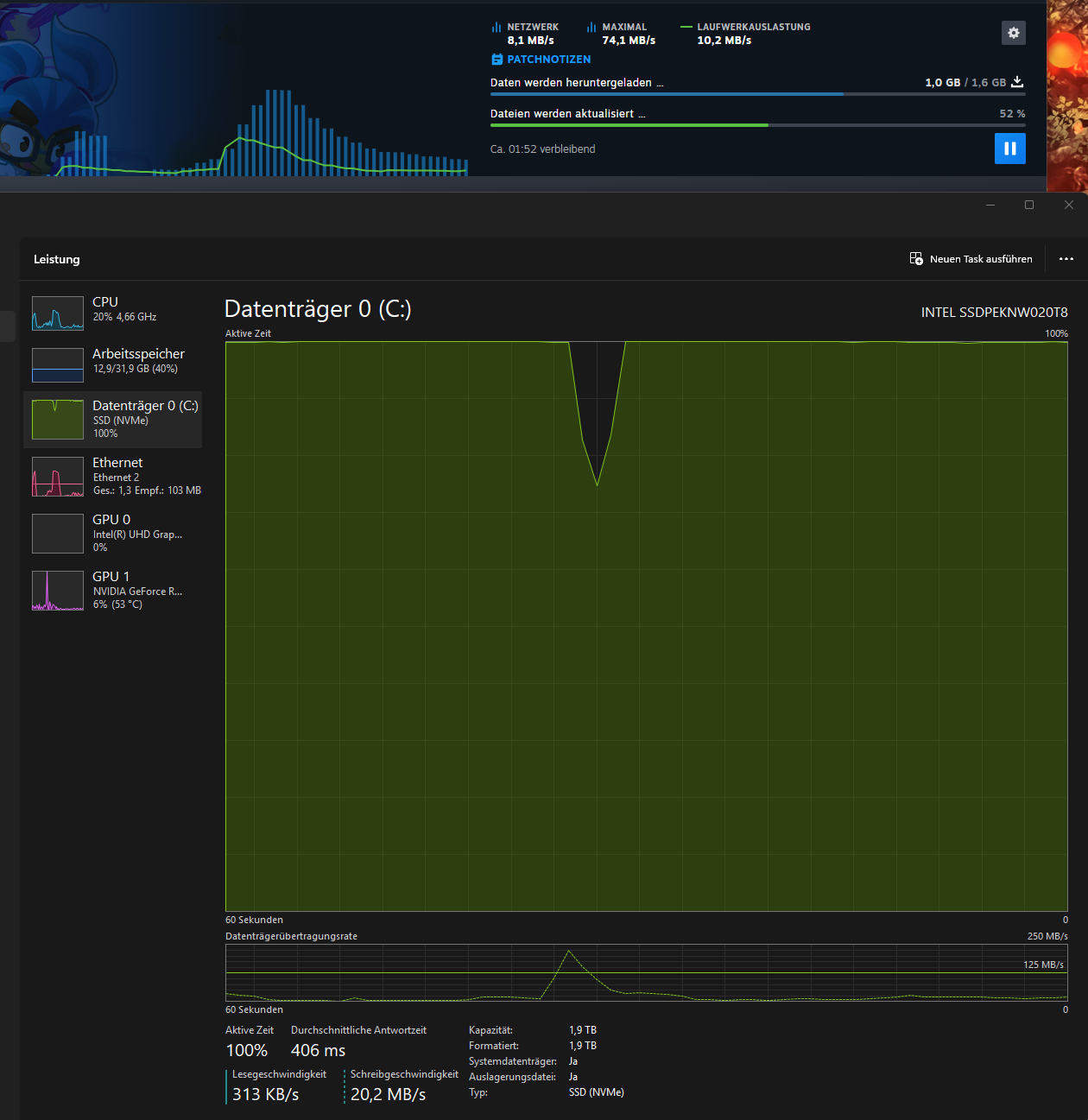
Task: Click the Typ SSD (NVMe) value
Action: tap(597, 1092)
